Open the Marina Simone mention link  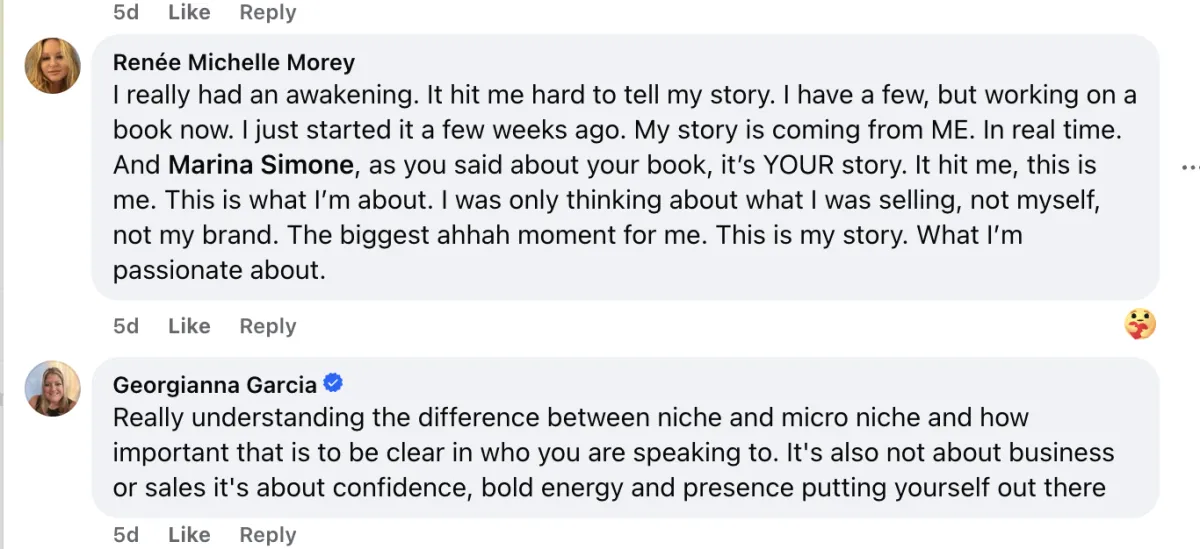[x=261, y=164]
